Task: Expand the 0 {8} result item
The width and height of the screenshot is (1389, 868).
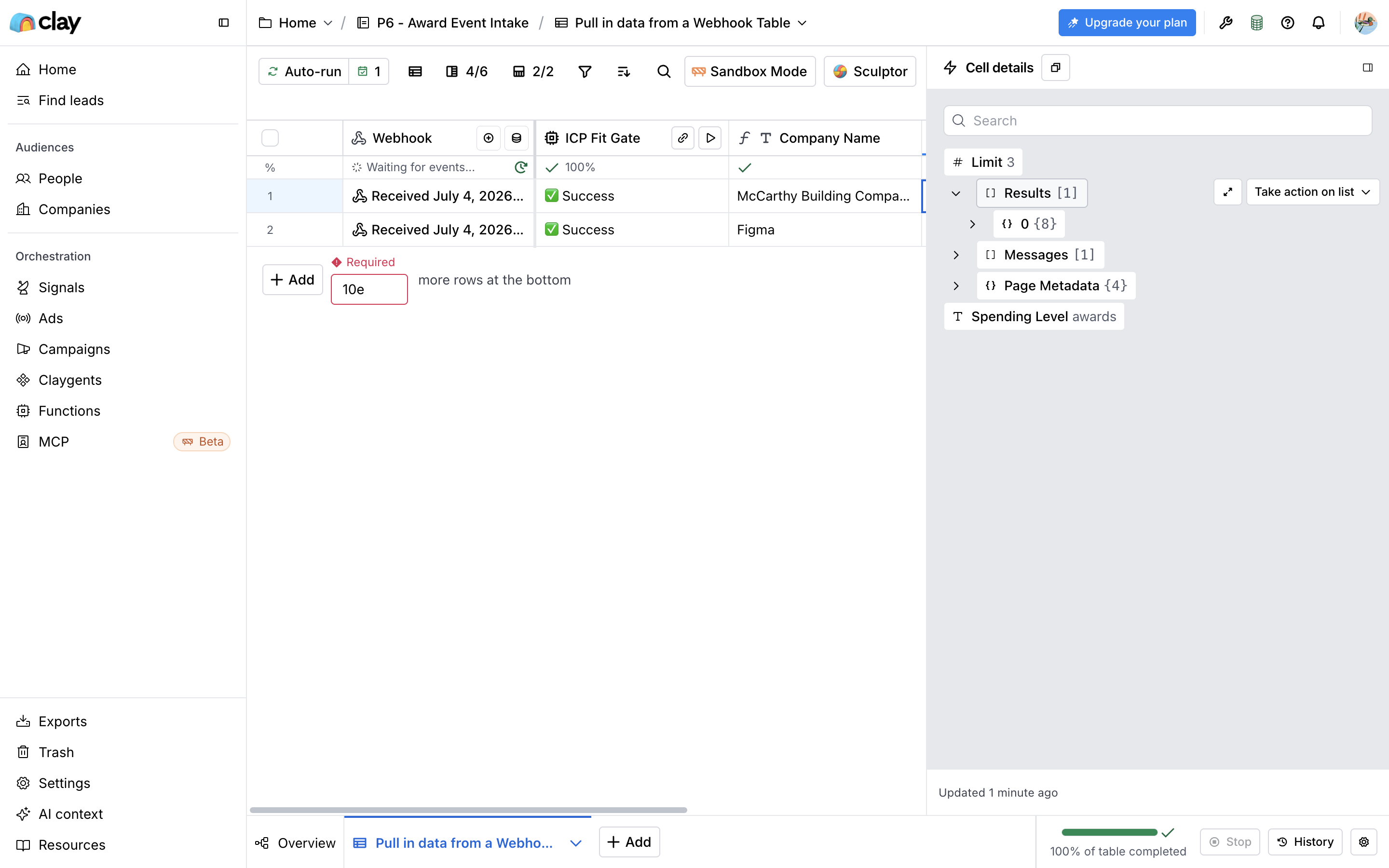Action: pos(972,224)
